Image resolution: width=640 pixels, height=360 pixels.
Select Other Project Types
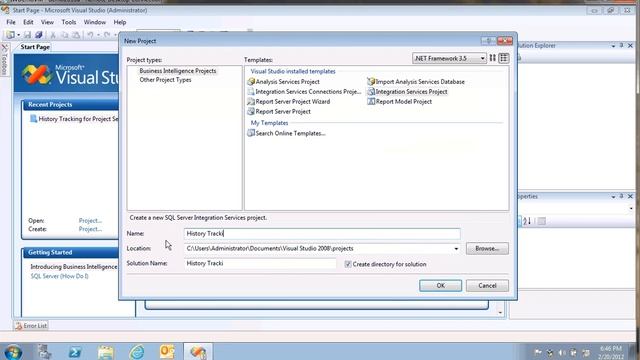coord(165,80)
